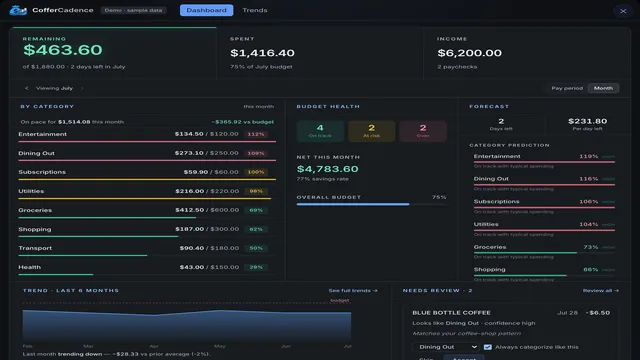Image resolution: width=640 pixels, height=360 pixels.
Task: Select the Entertainment row in By Category
Action: click(147, 136)
